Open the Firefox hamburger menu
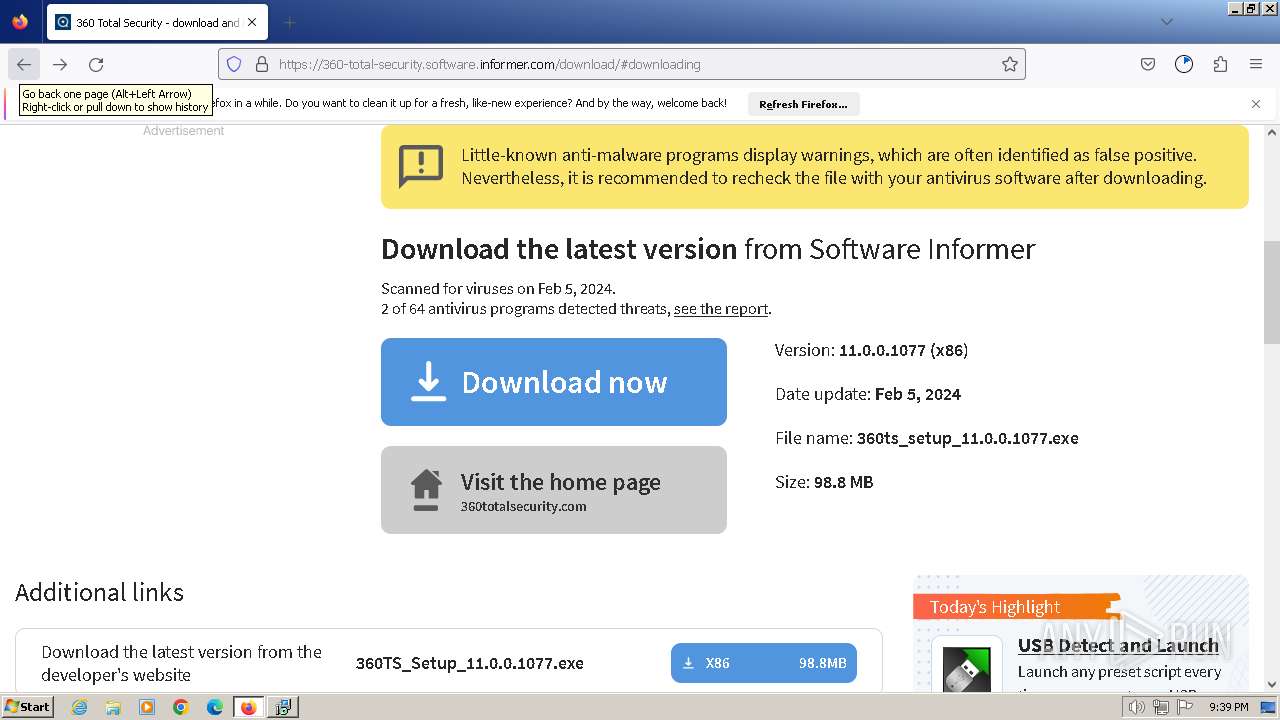The height and width of the screenshot is (720, 1280). coord(1256,64)
